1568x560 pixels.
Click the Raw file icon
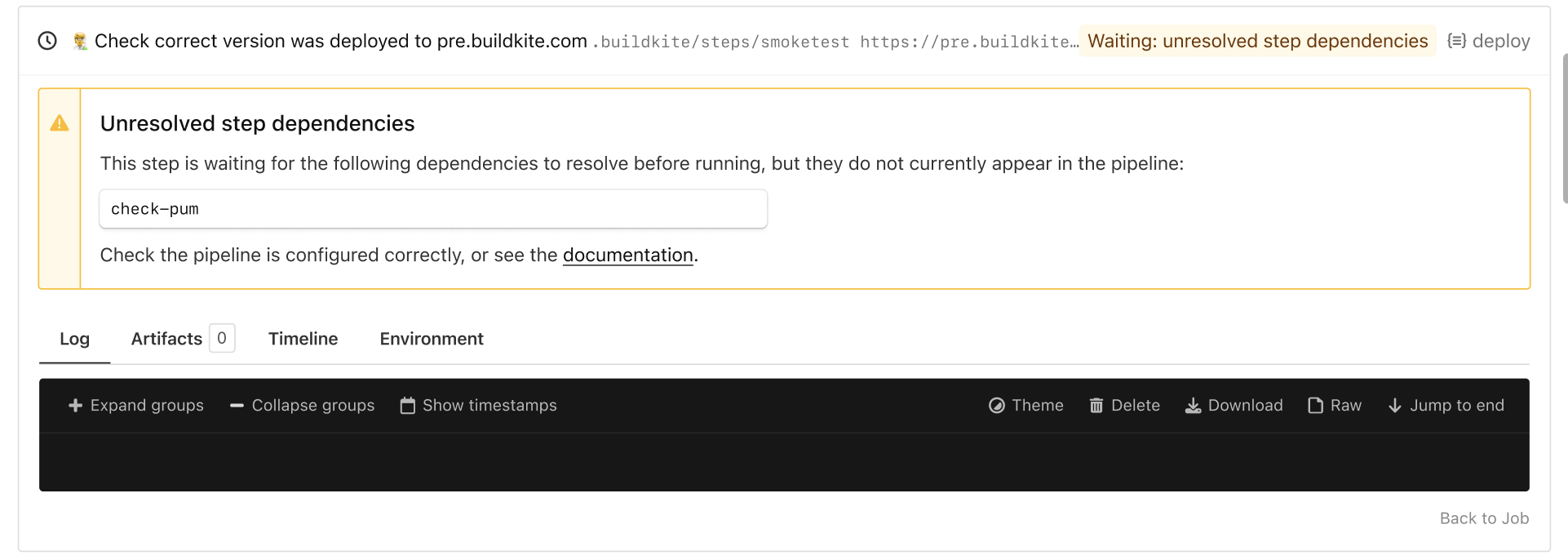(x=1315, y=406)
